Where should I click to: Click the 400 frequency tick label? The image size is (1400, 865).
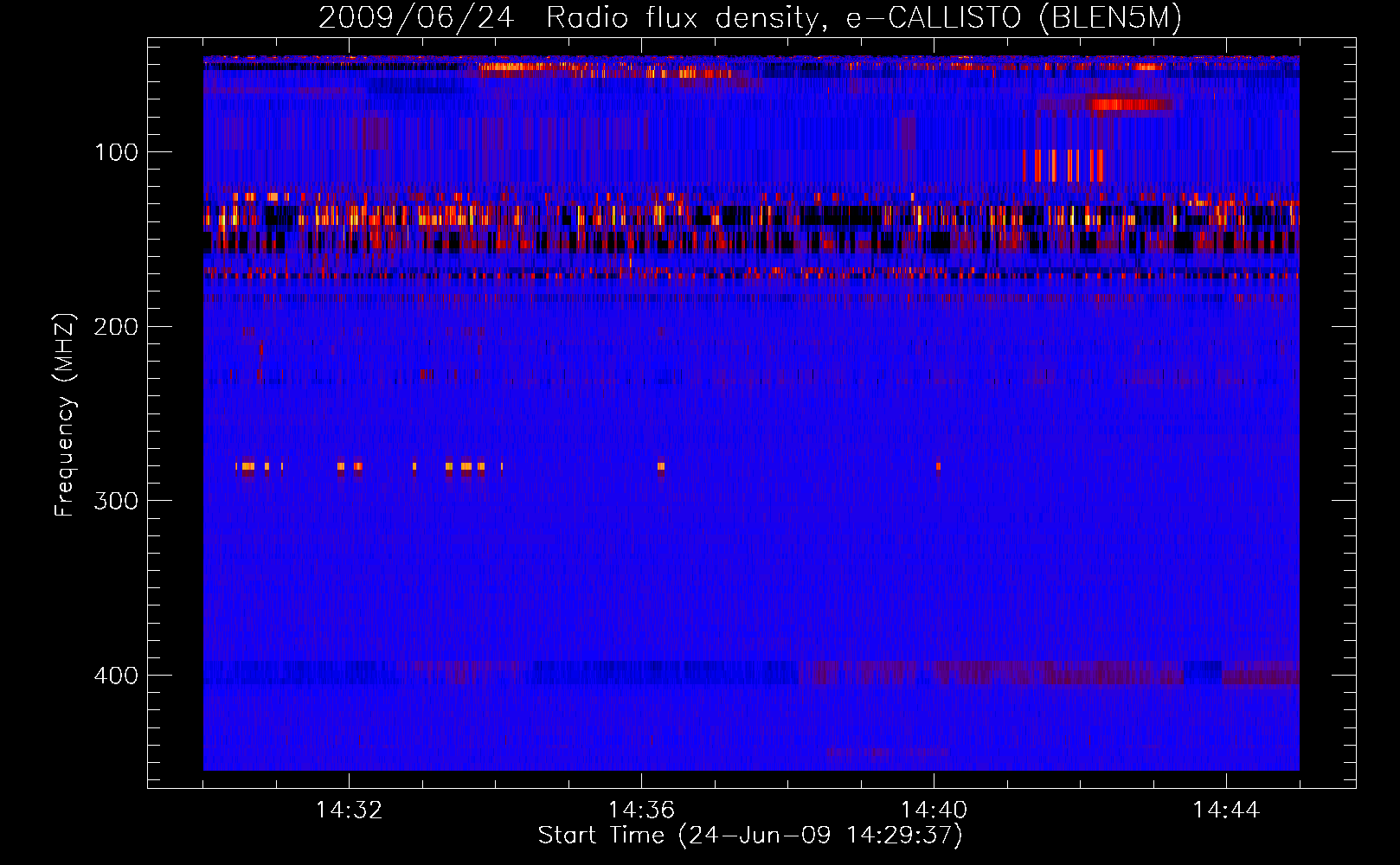pos(116,676)
